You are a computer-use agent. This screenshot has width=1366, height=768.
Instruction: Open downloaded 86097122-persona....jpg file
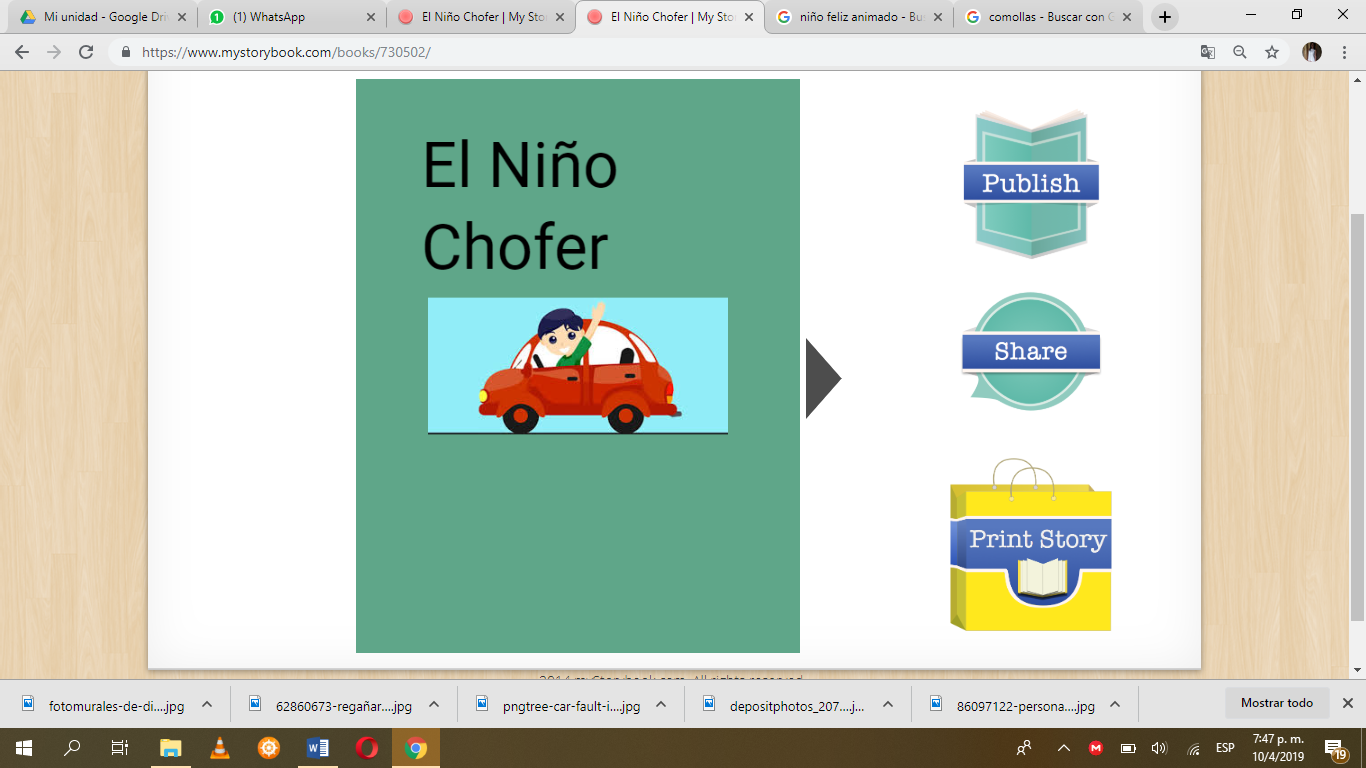coord(1012,705)
